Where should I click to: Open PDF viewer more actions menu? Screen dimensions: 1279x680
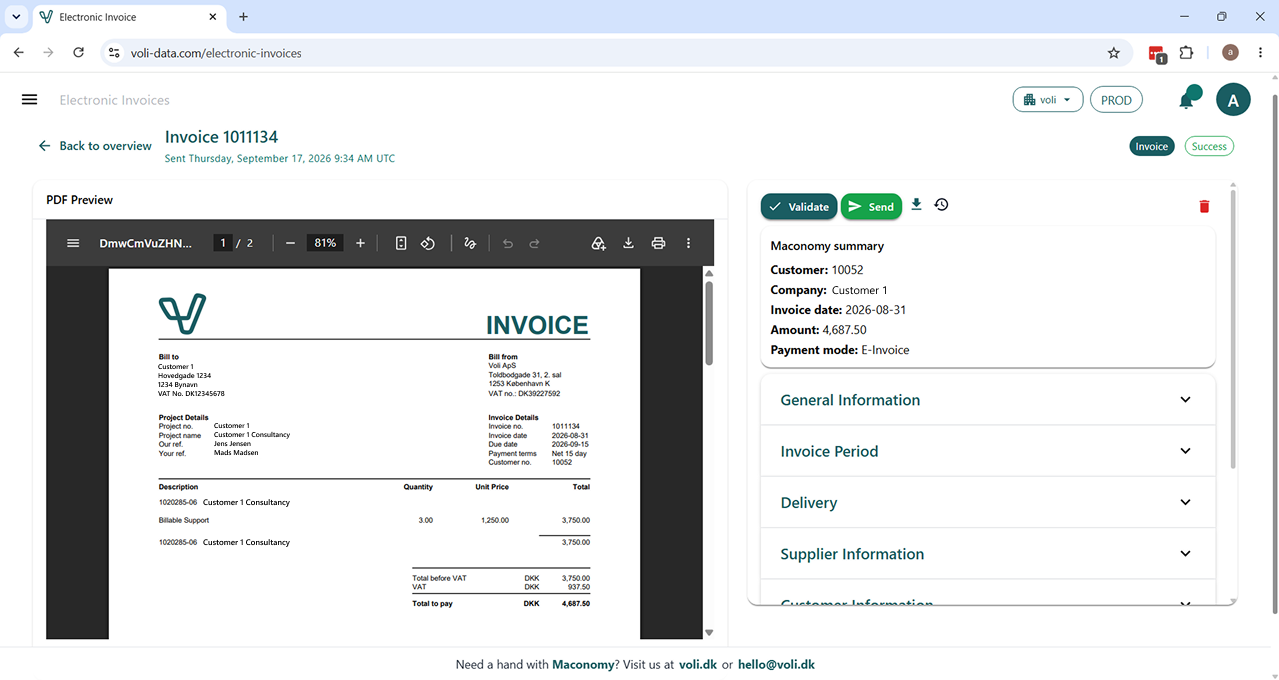tap(688, 243)
